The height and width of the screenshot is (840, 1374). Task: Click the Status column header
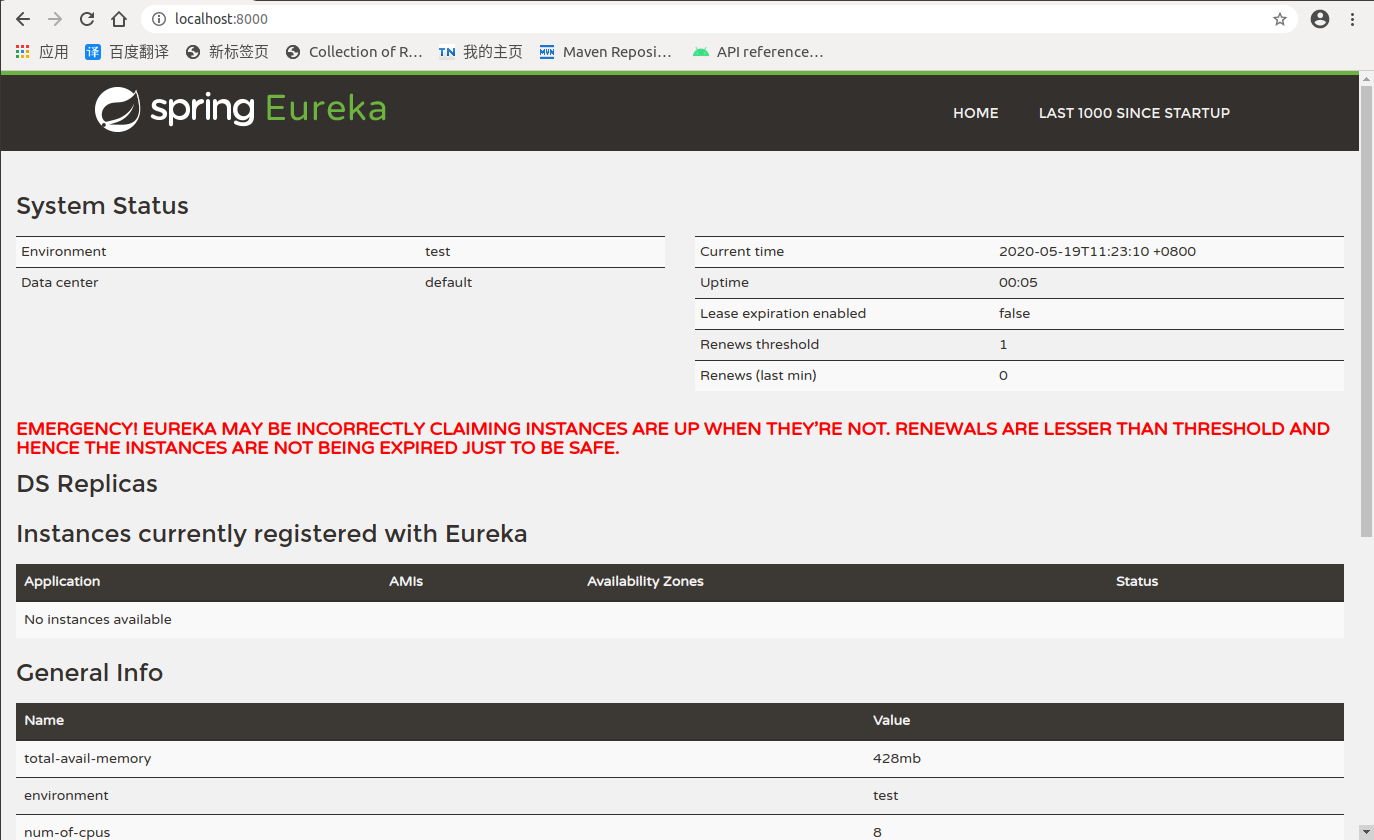(x=1137, y=582)
